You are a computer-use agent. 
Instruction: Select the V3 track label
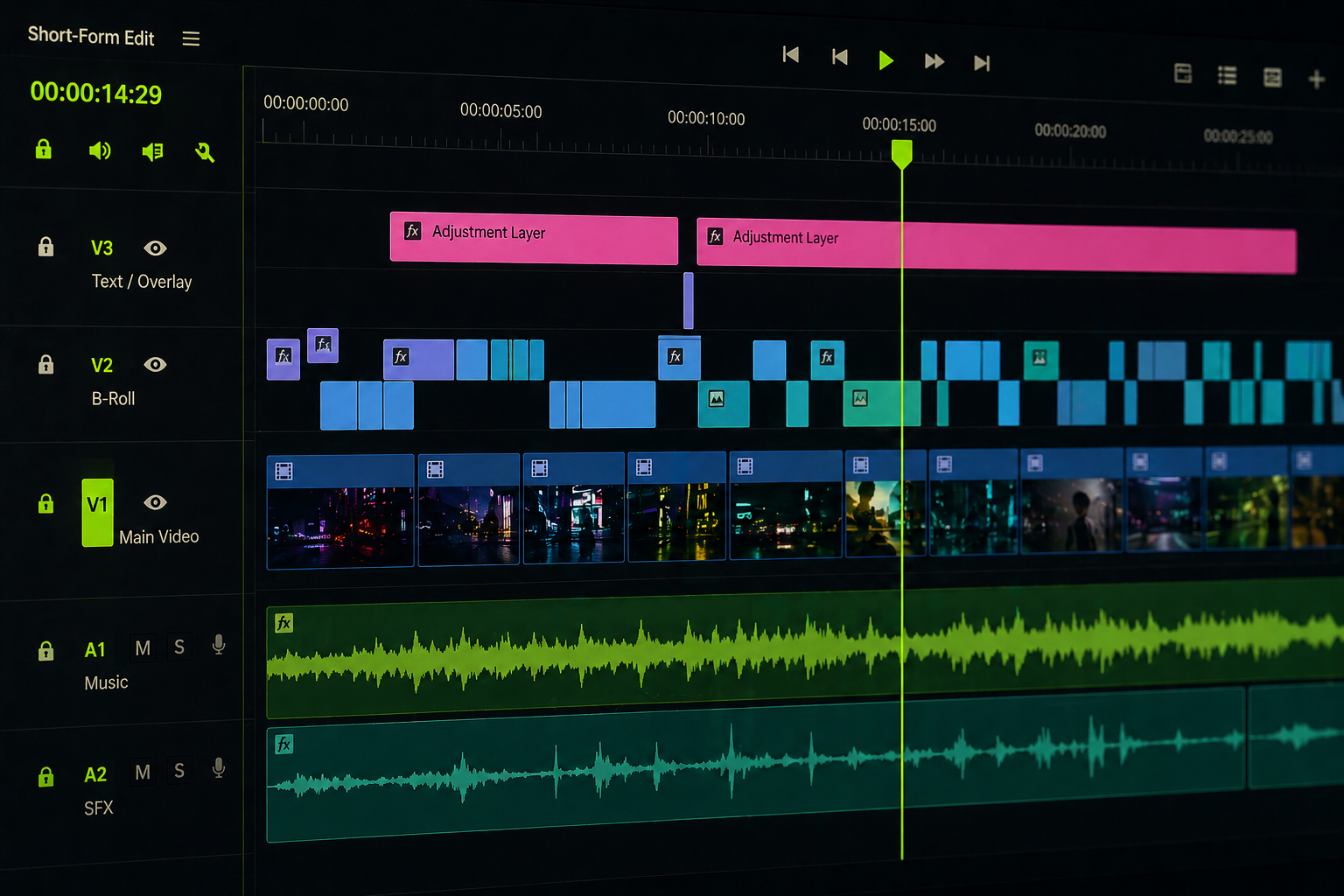click(x=101, y=248)
